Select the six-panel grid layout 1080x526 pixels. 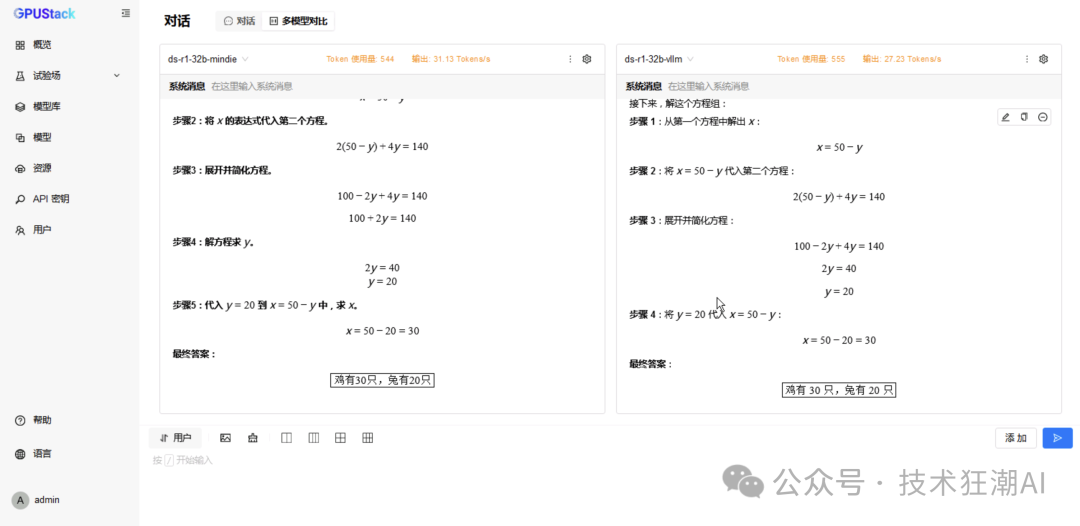coord(368,438)
